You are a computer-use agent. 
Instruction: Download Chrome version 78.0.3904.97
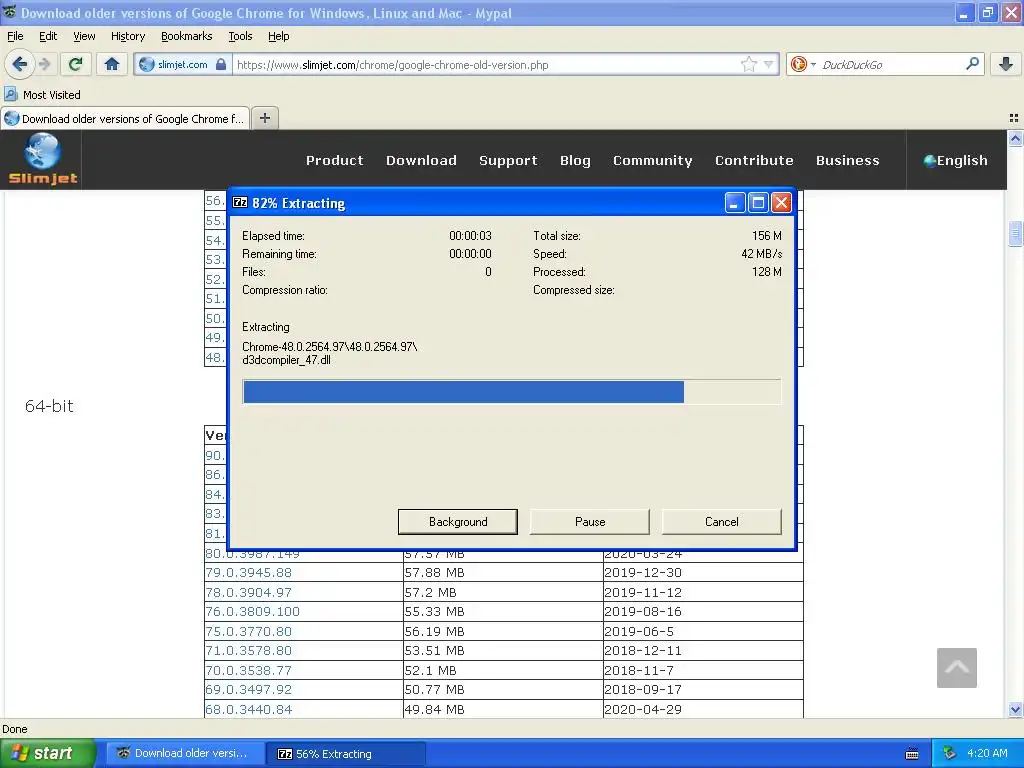point(249,592)
